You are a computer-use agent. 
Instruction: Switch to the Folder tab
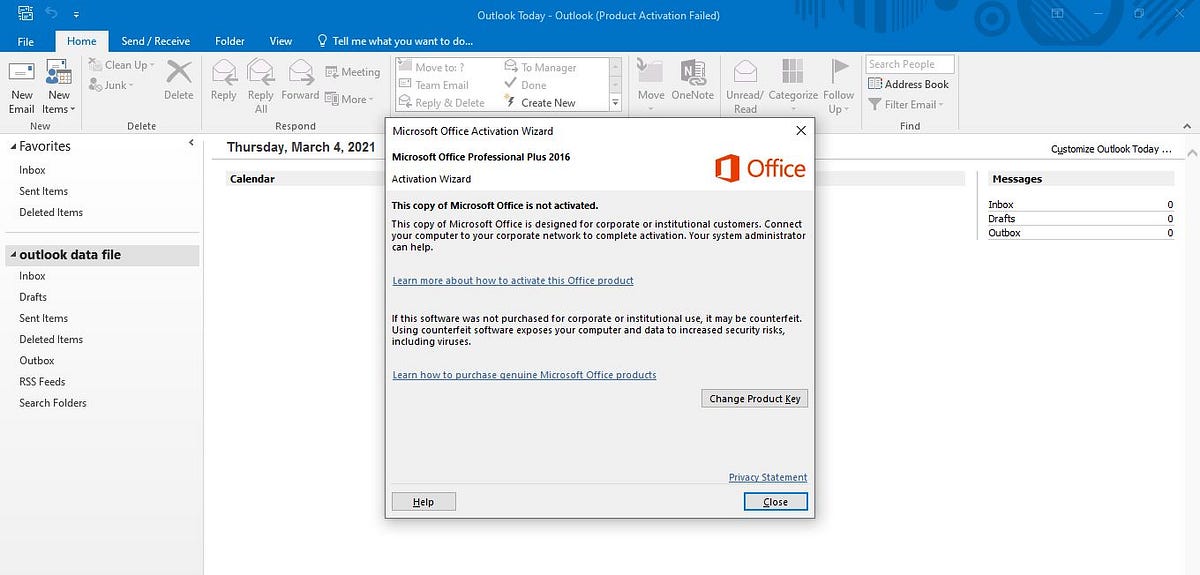[x=230, y=41]
